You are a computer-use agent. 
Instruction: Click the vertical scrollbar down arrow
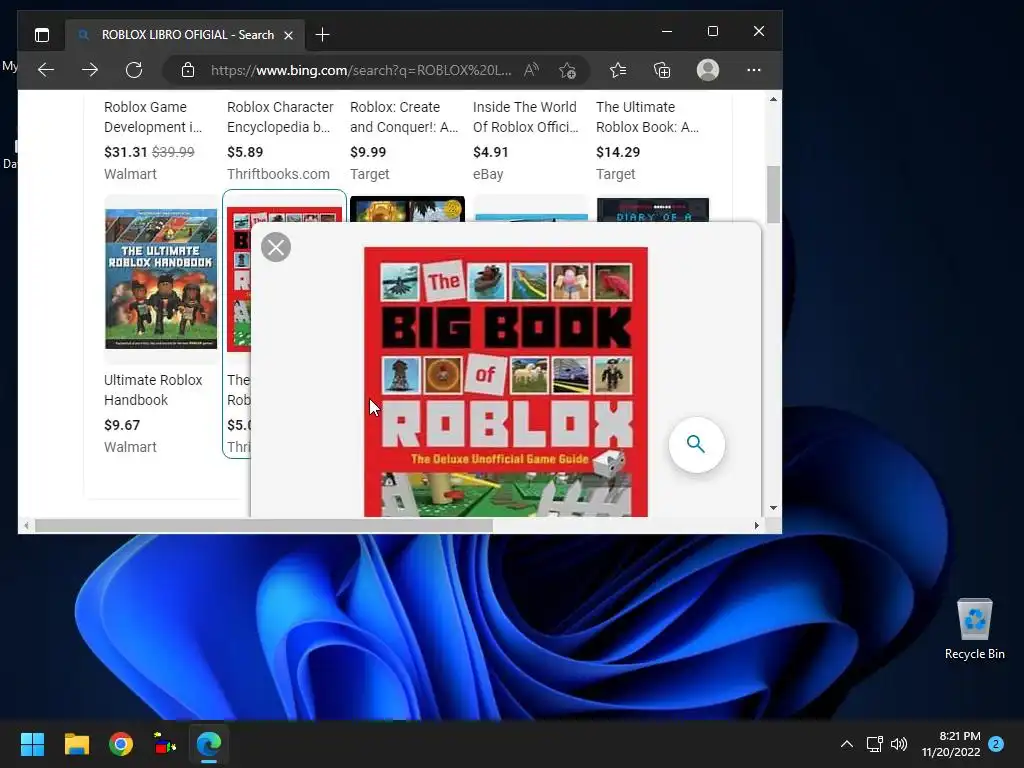click(773, 508)
